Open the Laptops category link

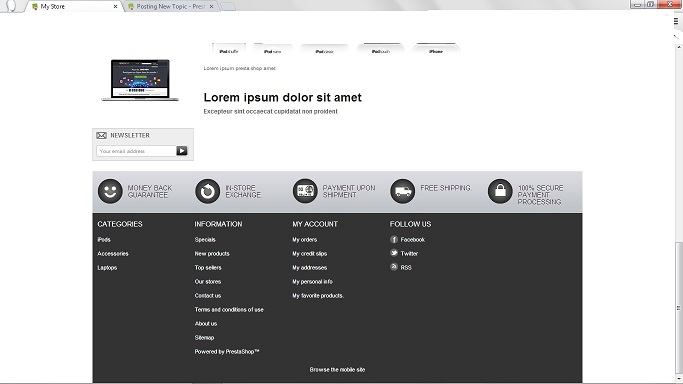coord(107,267)
